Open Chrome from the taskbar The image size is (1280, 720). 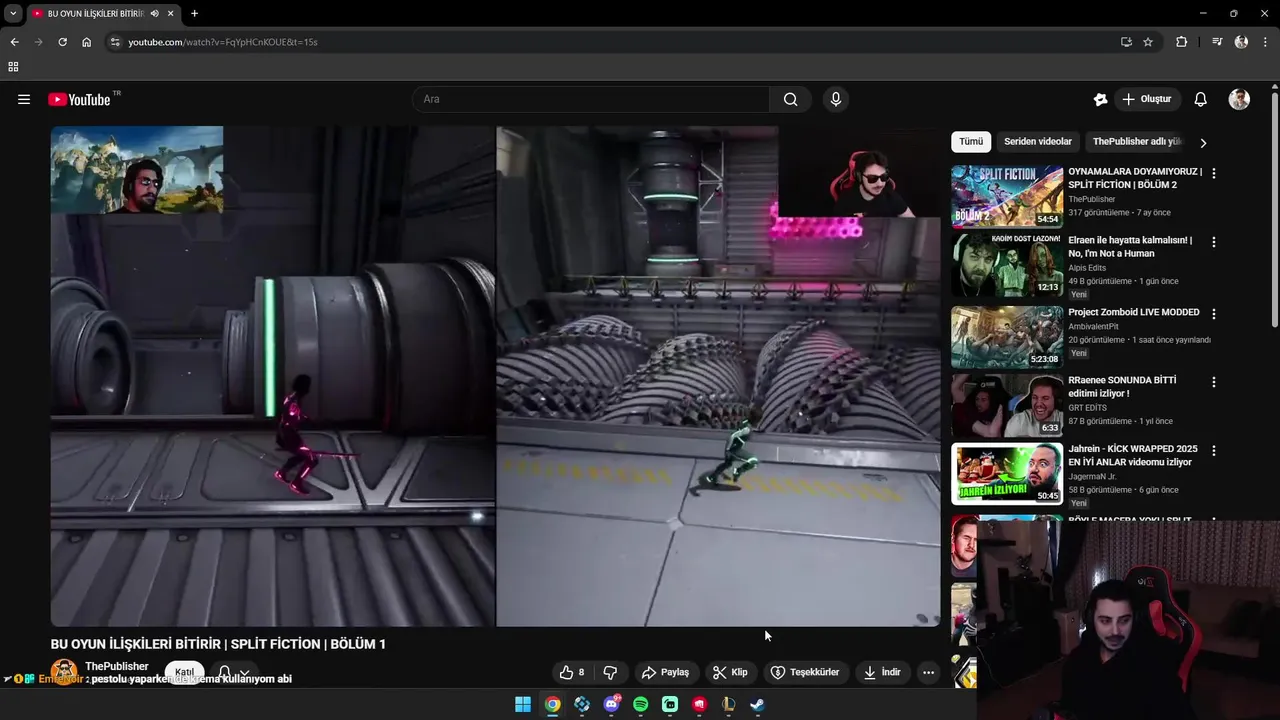tap(552, 704)
